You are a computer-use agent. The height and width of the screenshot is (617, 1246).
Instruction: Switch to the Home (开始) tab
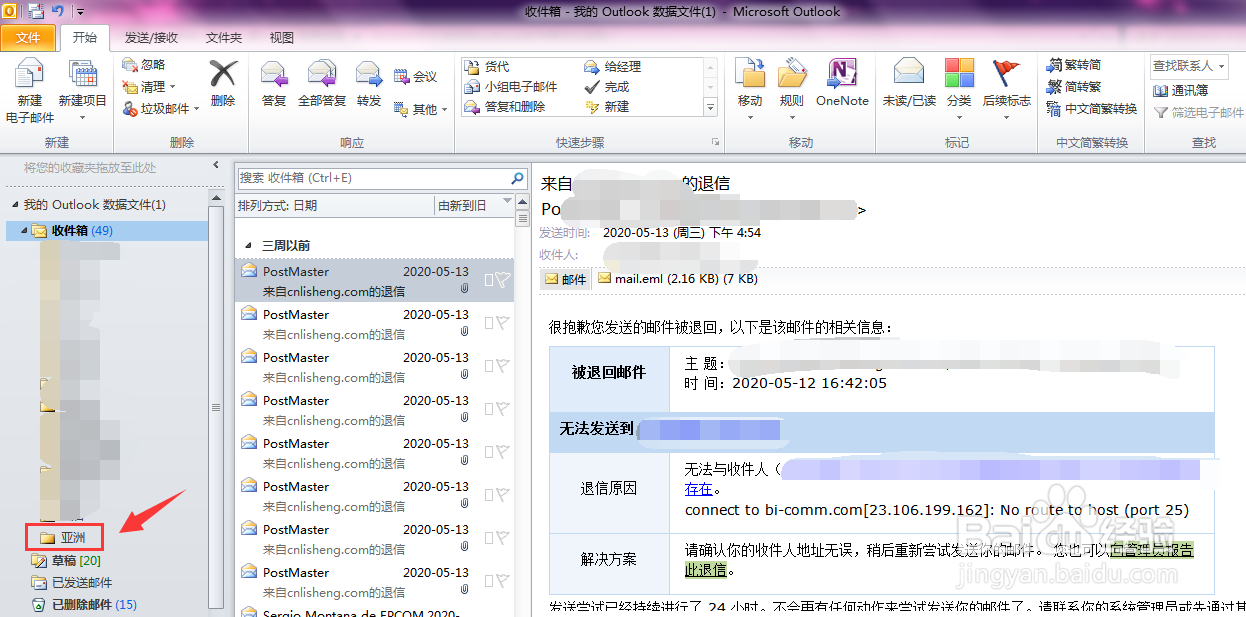[85, 38]
